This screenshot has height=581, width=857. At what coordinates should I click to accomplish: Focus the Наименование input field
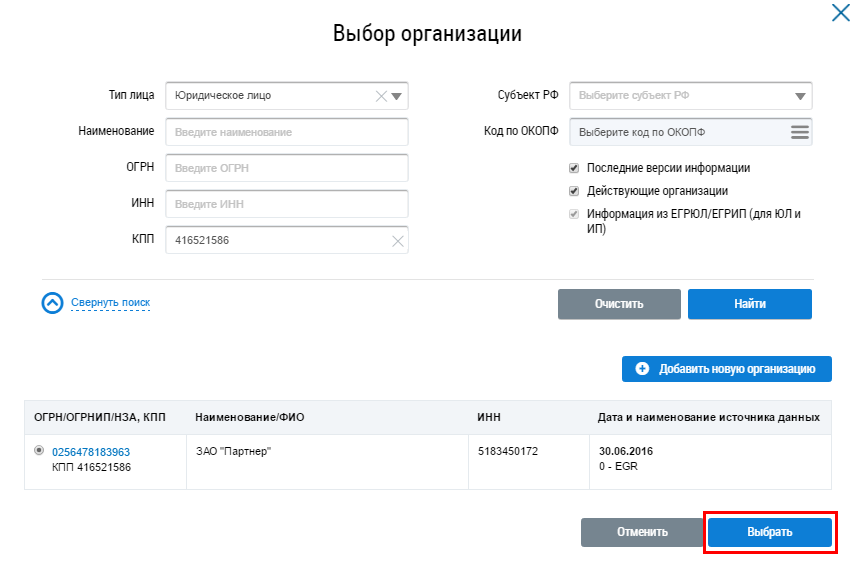[287, 132]
